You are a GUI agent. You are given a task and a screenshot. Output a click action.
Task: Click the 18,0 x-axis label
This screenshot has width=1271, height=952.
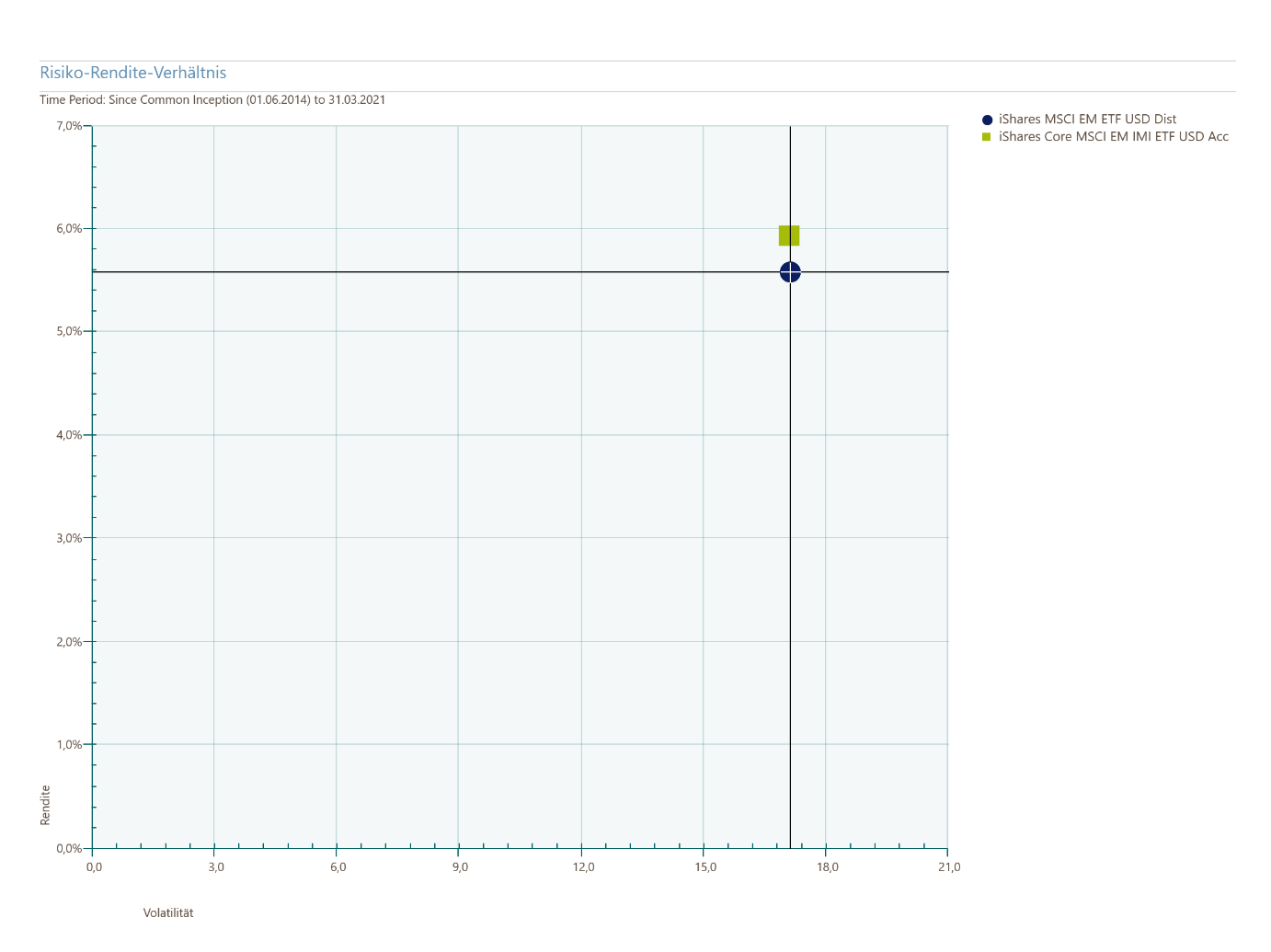[x=828, y=867]
